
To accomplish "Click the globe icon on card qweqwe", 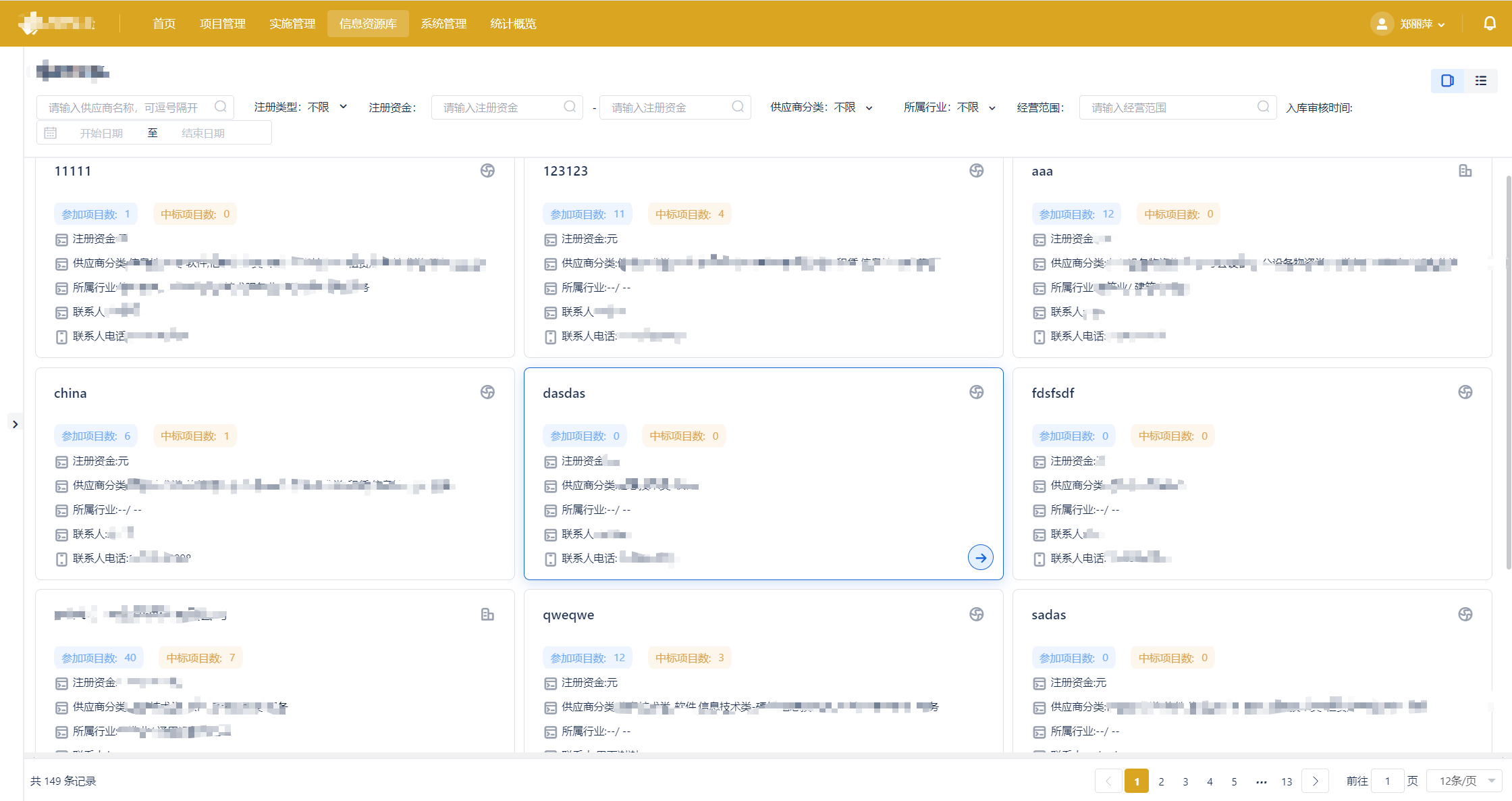I will click(976, 614).
